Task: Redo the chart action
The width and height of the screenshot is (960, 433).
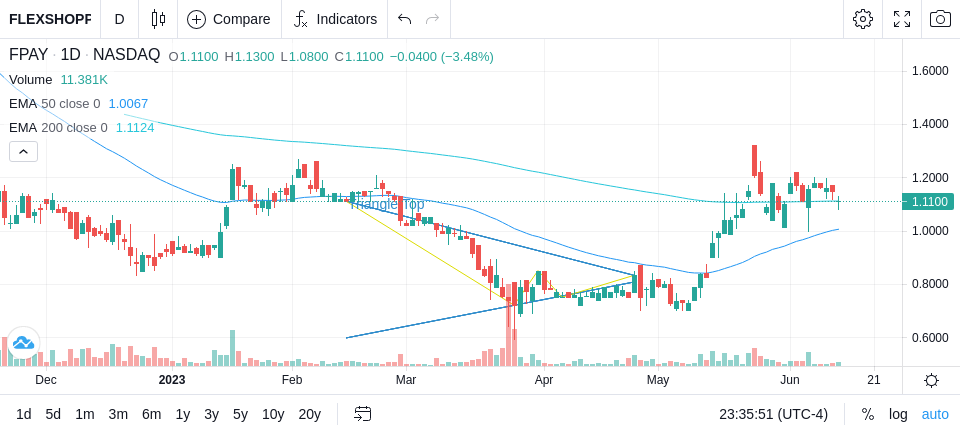Action: click(x=432, y=19)
